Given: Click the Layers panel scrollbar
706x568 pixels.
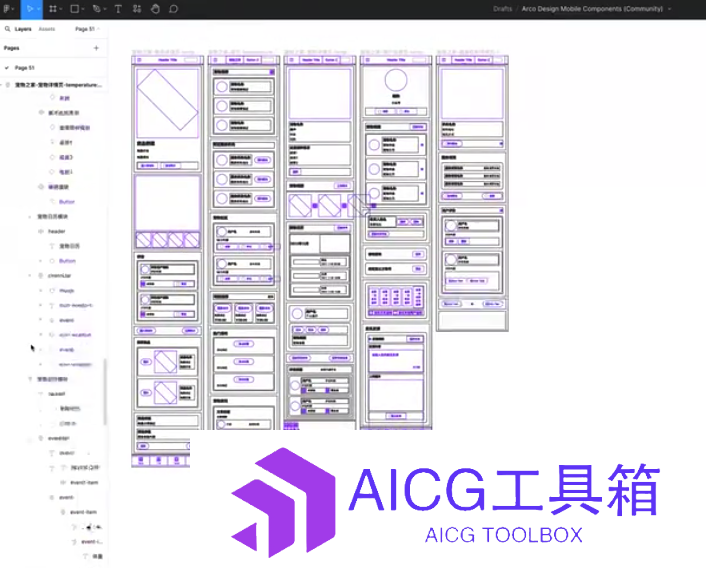Looking at the screenshot, I should [x=105, y=392].
